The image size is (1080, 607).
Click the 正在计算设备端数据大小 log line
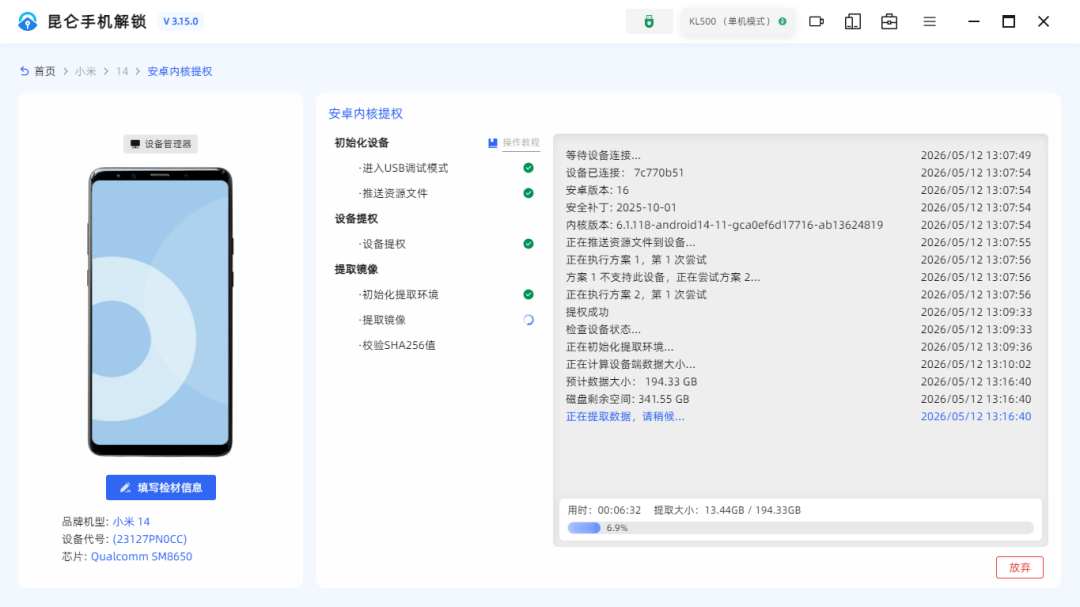pos(630,364)
